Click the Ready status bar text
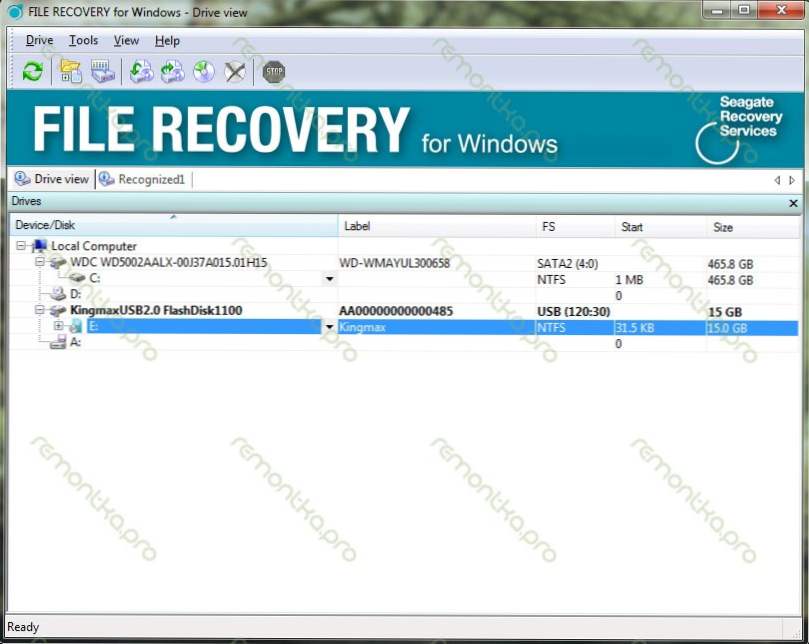Screen dimensions: 809x644 (x=23, y=627)
